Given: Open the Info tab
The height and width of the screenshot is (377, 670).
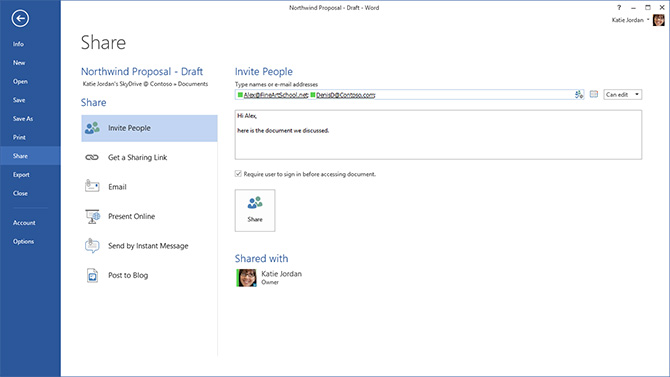Looking at the screenshot, I should tap(18, 44).
